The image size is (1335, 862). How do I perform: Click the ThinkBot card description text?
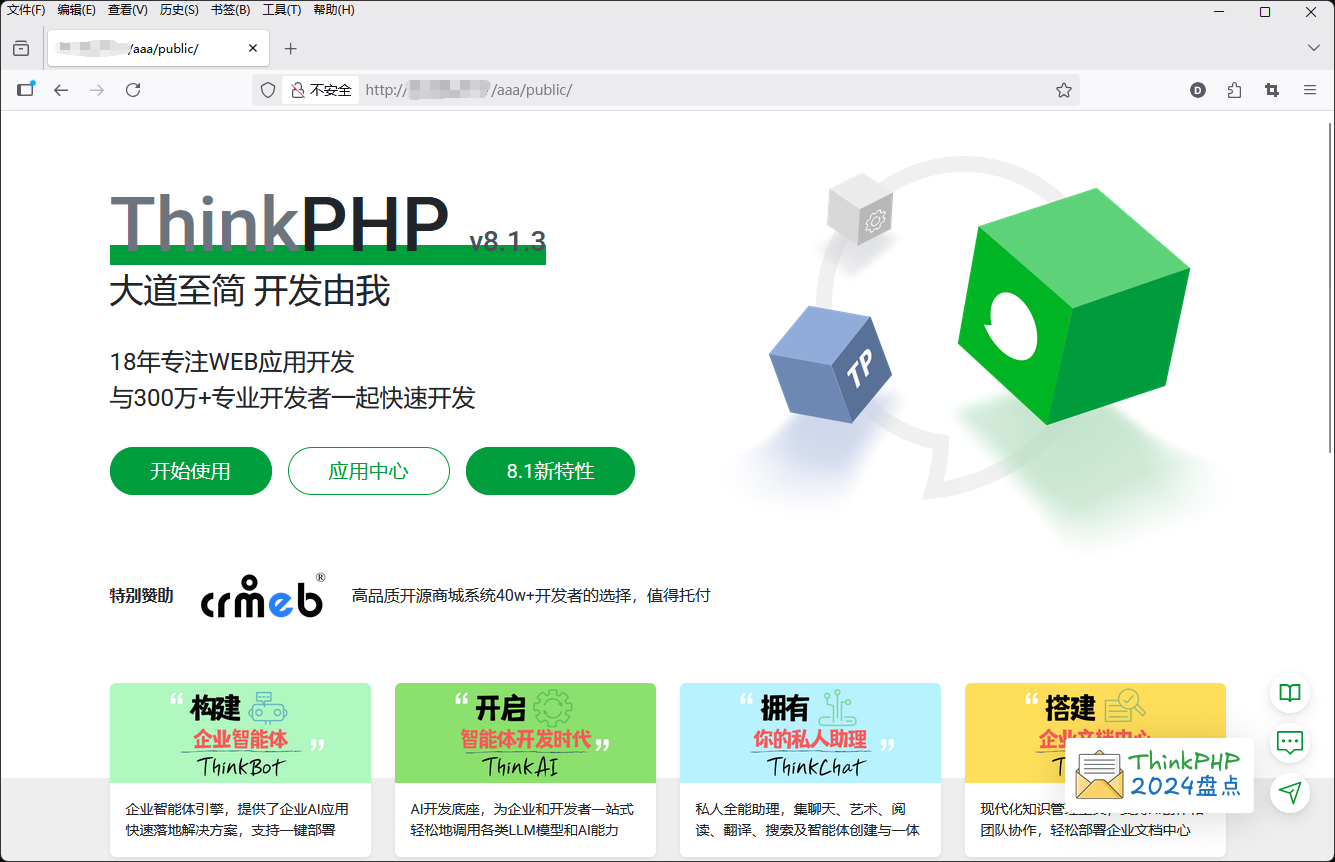[237, 819]
